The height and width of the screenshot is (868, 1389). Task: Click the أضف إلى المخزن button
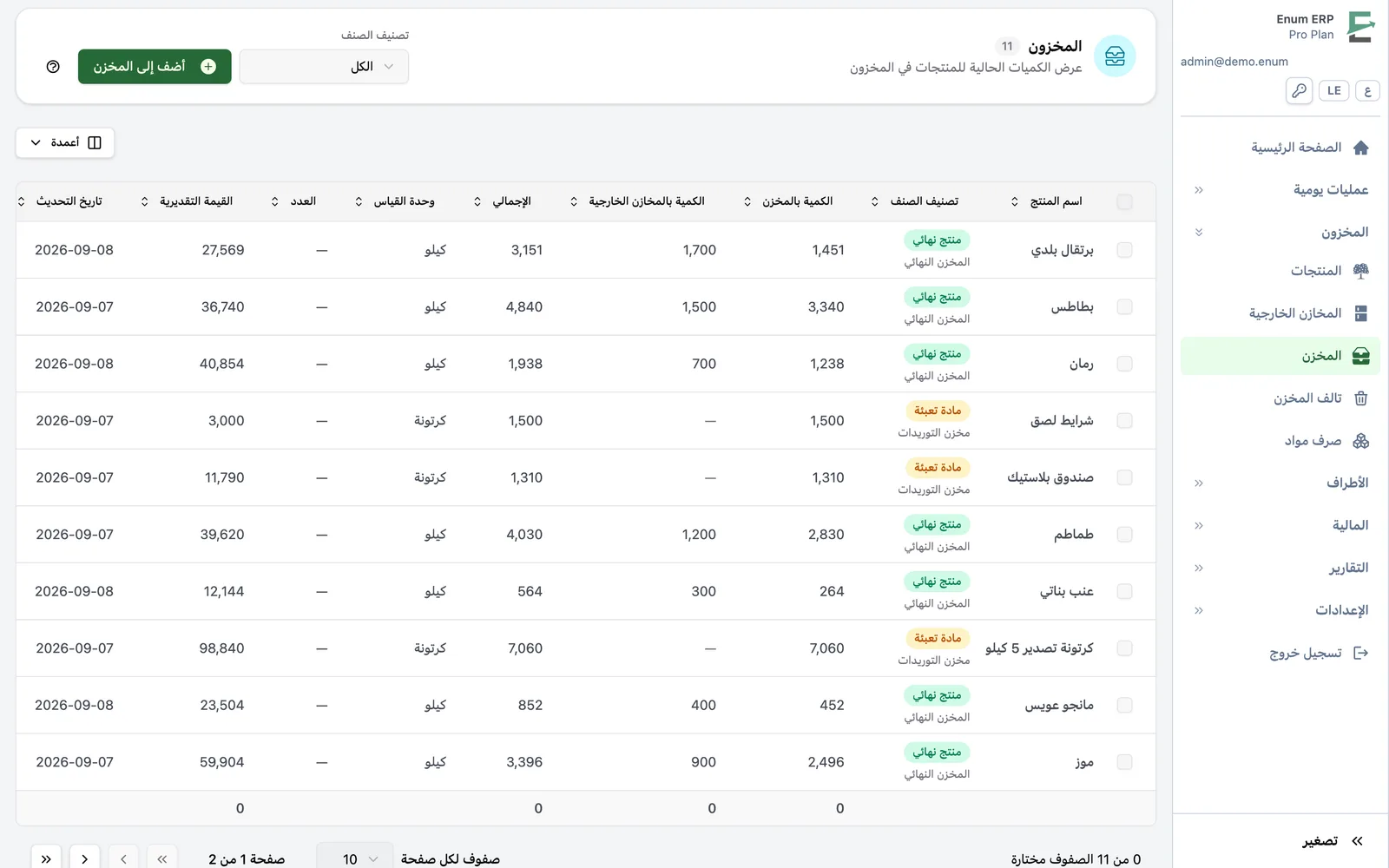point(155,67)
